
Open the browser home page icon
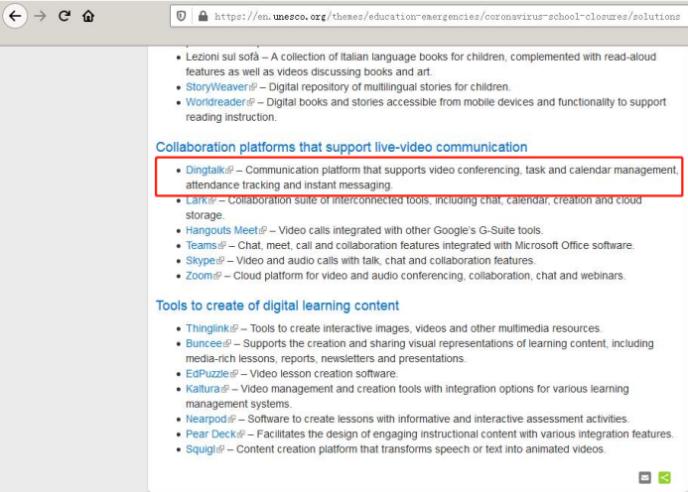[x=88, y=16]
